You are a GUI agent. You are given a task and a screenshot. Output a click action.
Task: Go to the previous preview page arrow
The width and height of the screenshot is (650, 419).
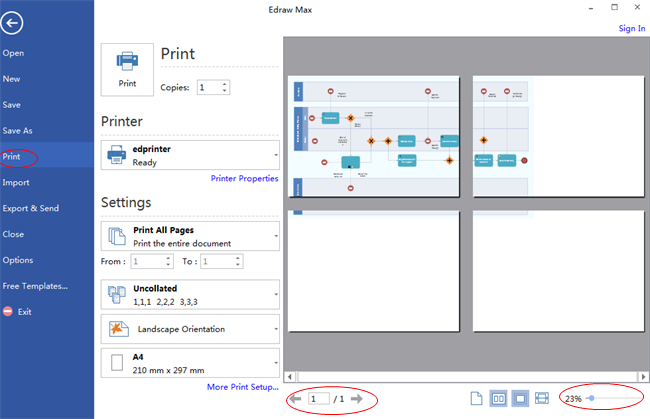pyautogui.click(x=295, y=399)
